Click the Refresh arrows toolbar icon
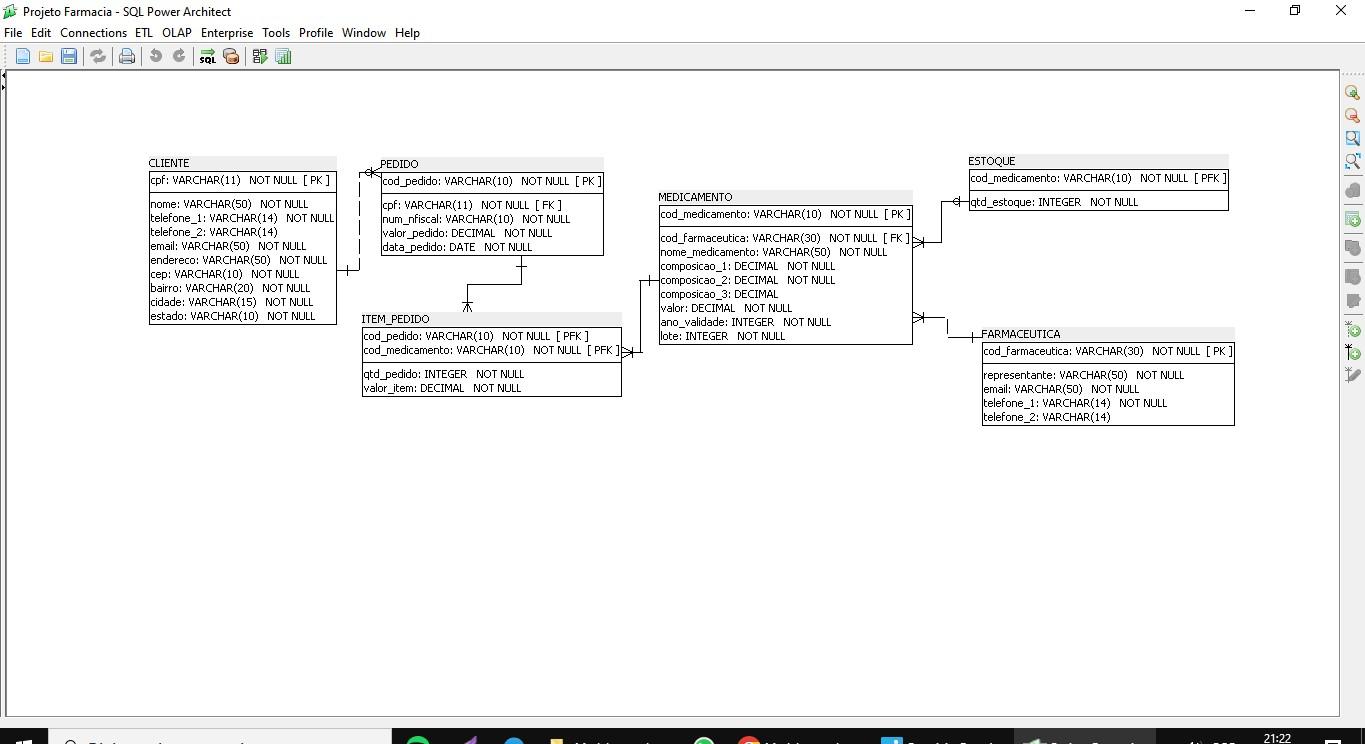Screen dimensions: 1365x744 coord(98,57)
